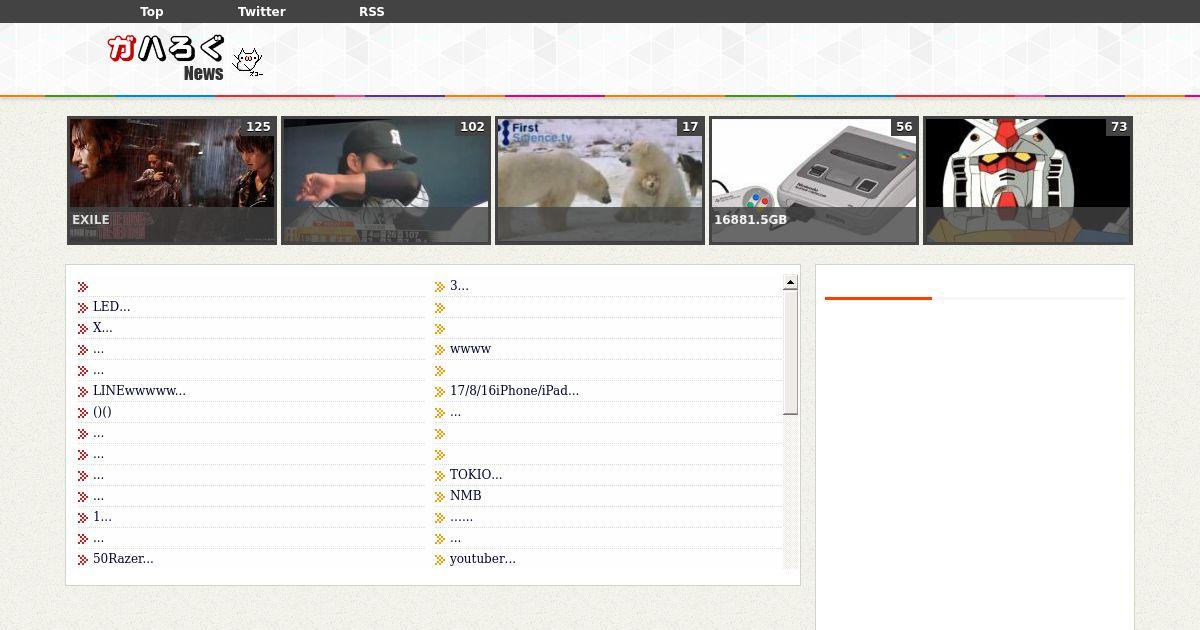Image resolution: width=1200 pixels, height=630 pixels.
Task: Open the EXILE thumbnail with count 125
Action: pyautogui.click(x=172, y=180)
